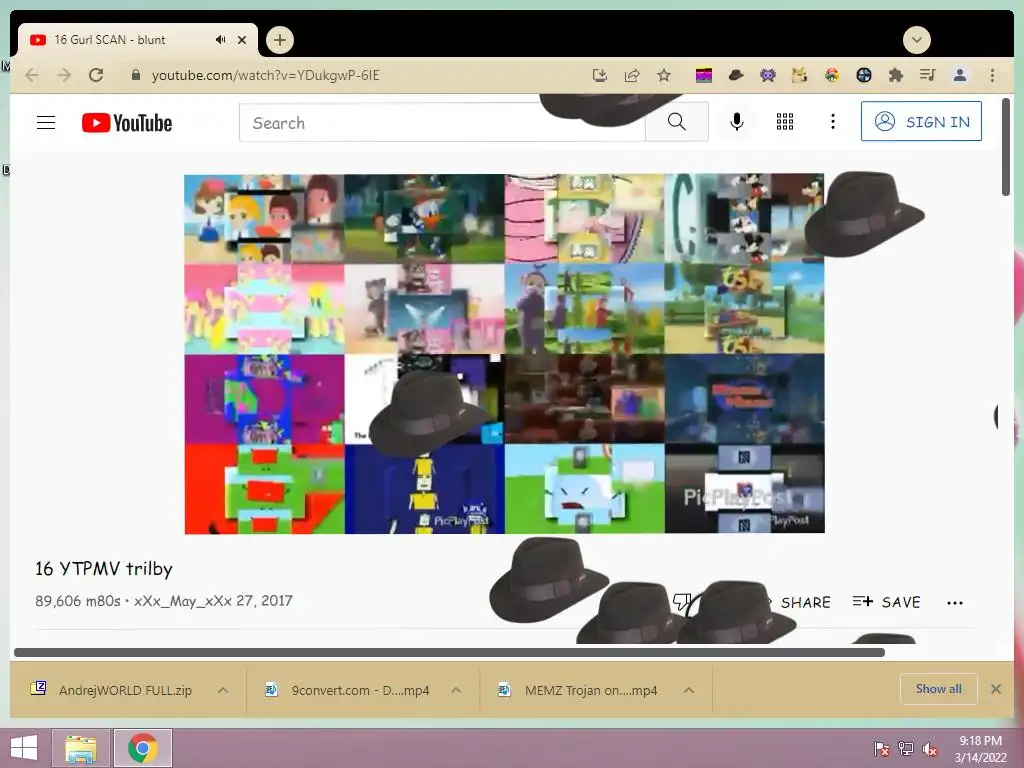Click the video player collage
This screenshot has width=1024, height=768.
coord(504,353)
